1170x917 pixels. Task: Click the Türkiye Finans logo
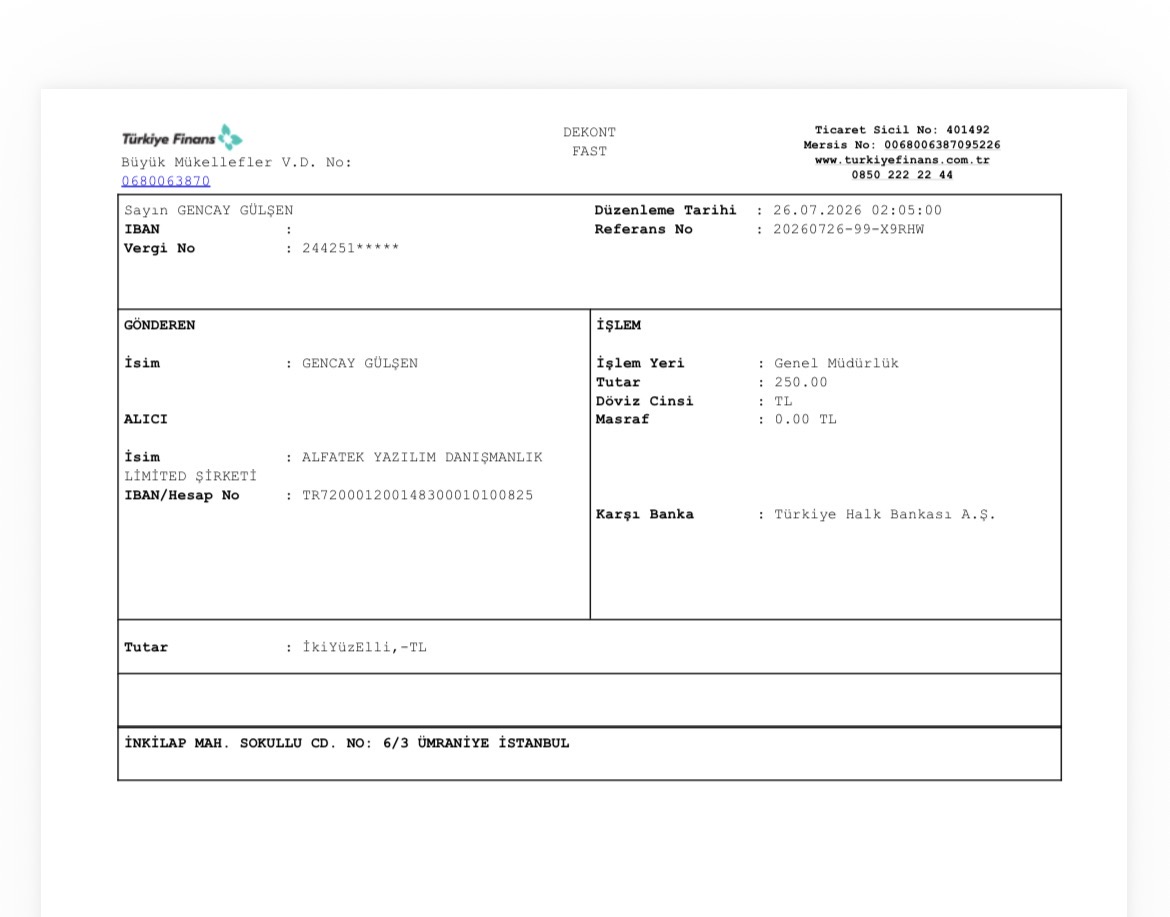point(182,138)
